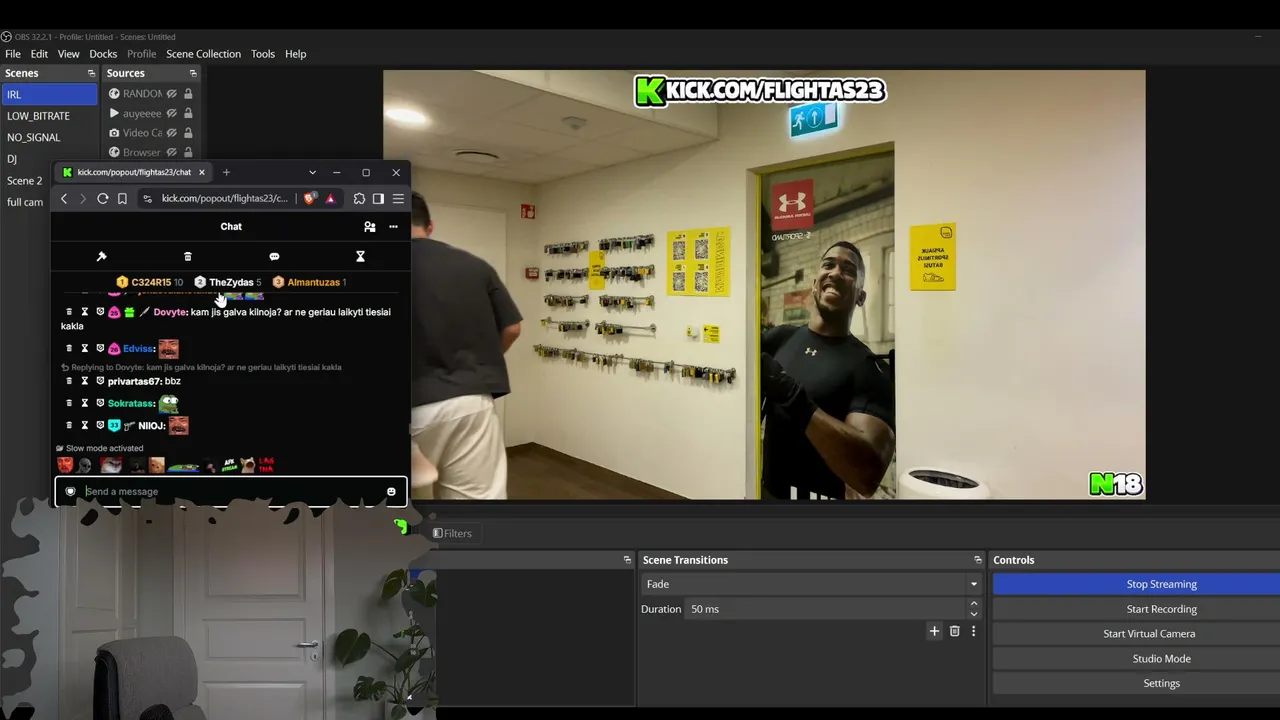Timeout user Edviss with hourglass icon

coord(84,348)
